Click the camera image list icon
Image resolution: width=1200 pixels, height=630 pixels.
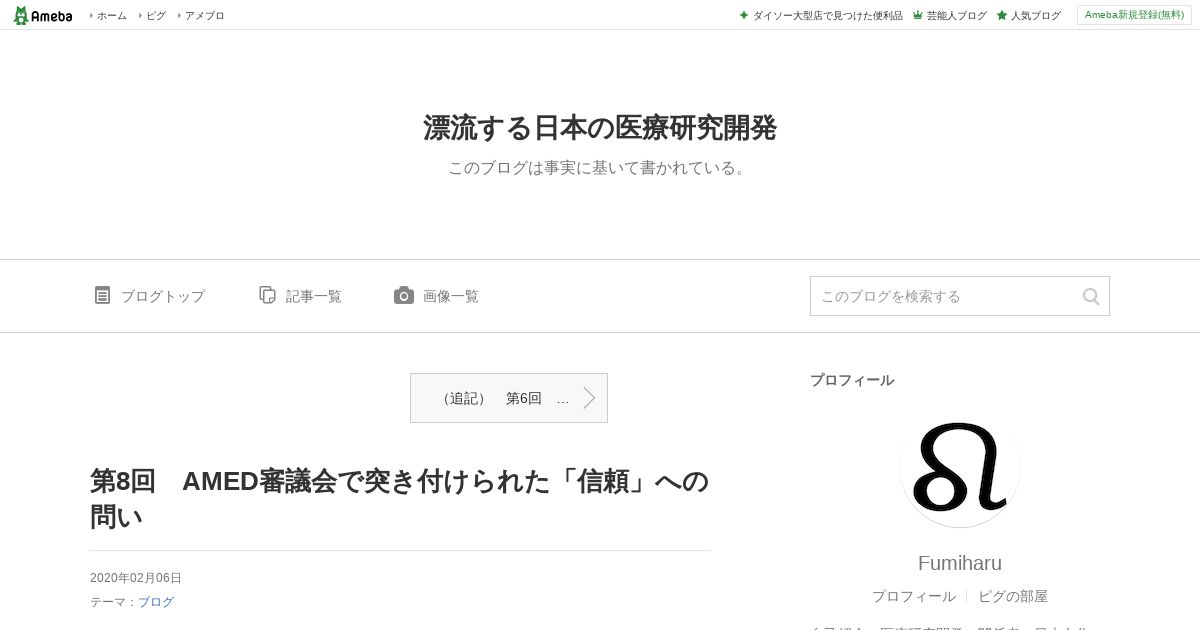pyautogui.click(x=404, y=295)
